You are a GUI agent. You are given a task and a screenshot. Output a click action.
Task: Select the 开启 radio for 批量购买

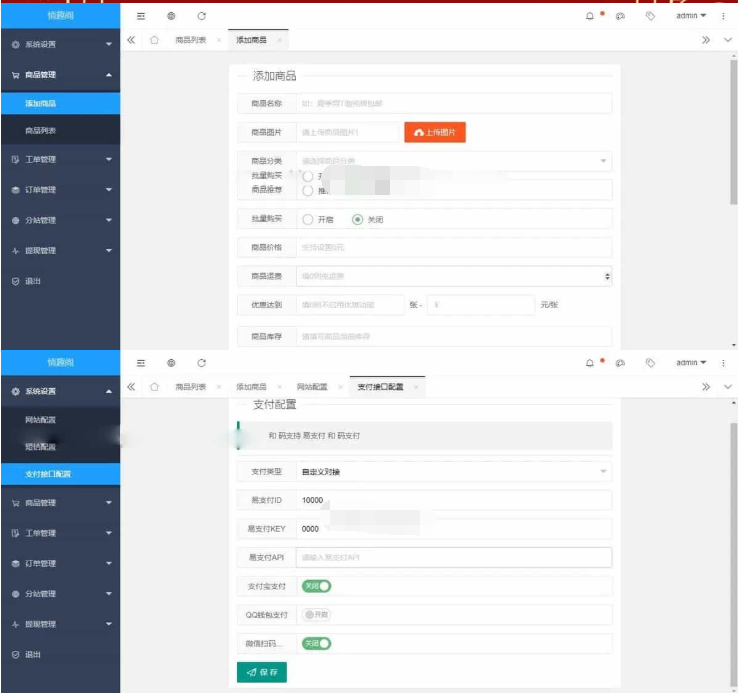308,220
